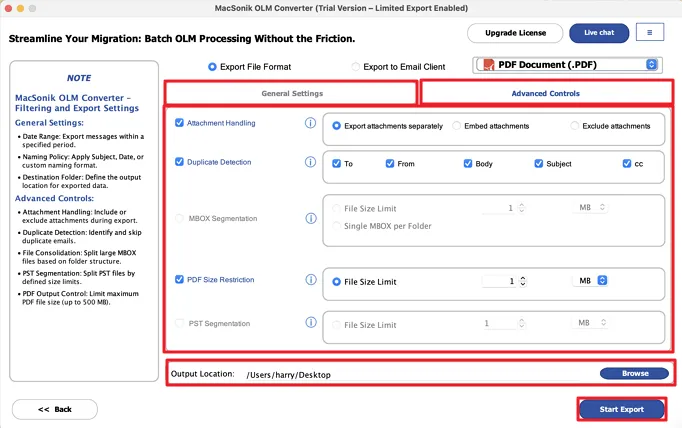682x428 pixels.
Task: Click Start Export button
Action: click(x=622, y=409)
